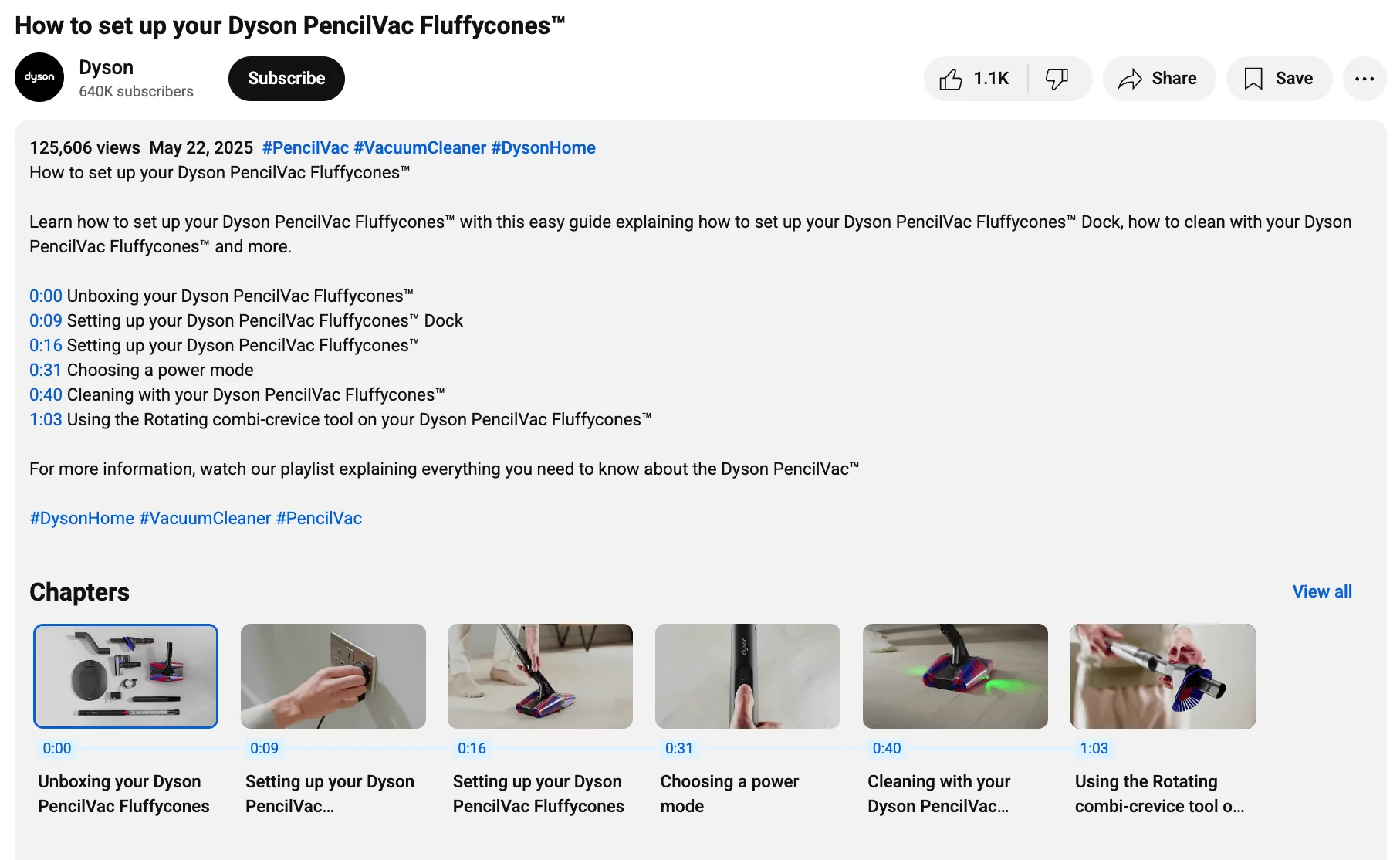Click the #VacuumCleaner hashtag
The image size is (1400, 860).
click(421, 147)
